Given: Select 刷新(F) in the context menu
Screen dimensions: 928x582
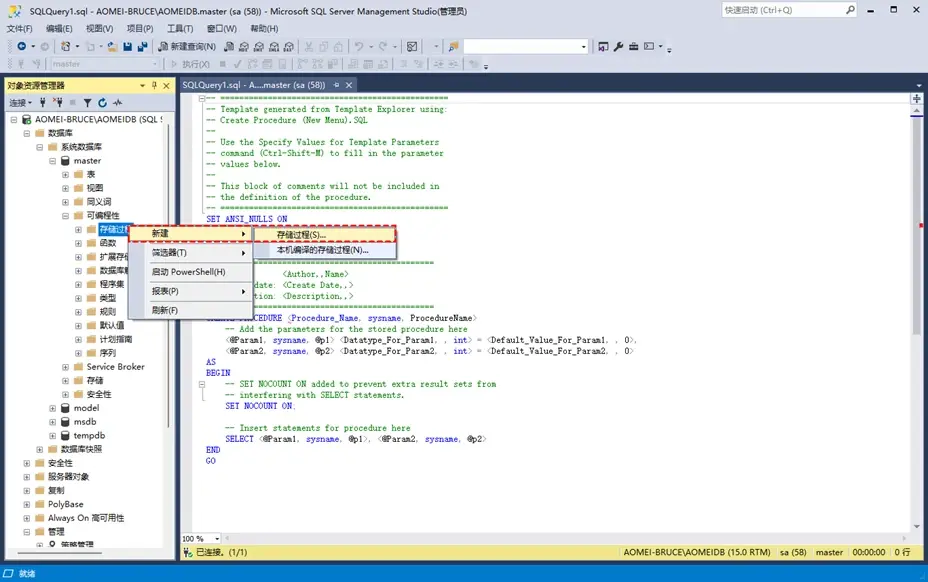Looking at the screenshot, I should (191, 310).
